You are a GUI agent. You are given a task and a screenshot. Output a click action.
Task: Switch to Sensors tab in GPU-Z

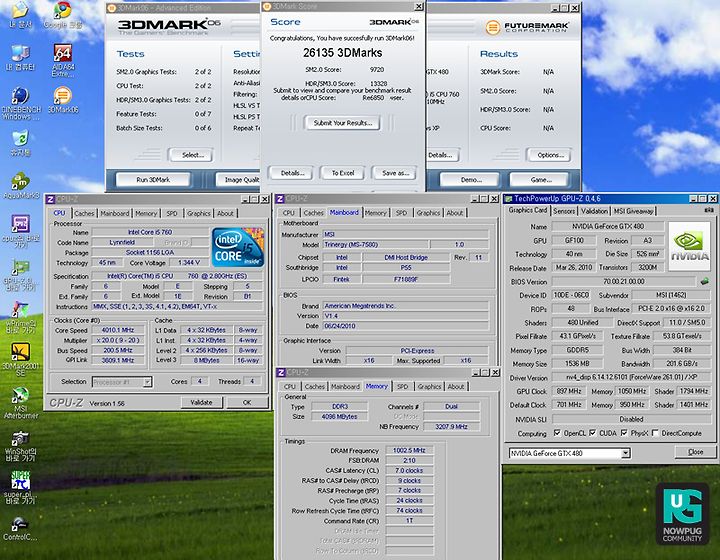(x=564, y=211)
